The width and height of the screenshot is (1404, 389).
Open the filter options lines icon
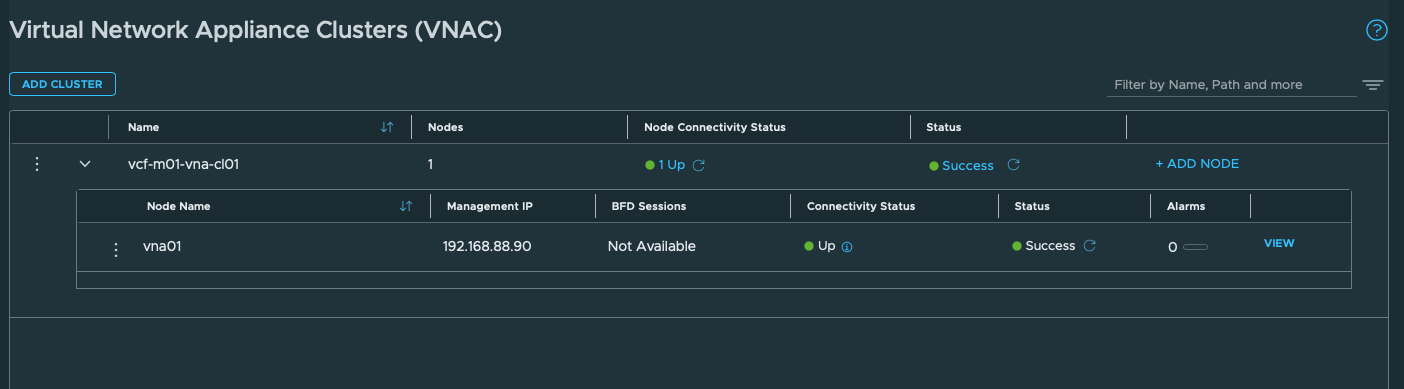coord(1372,85)
